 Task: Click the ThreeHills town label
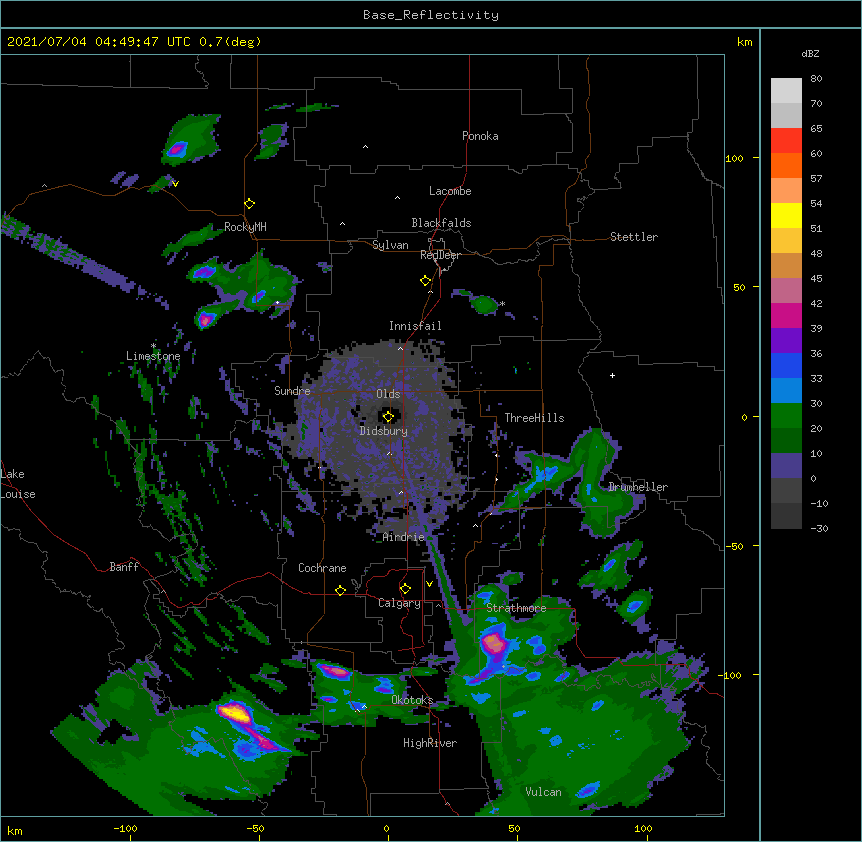pos(534,418)
